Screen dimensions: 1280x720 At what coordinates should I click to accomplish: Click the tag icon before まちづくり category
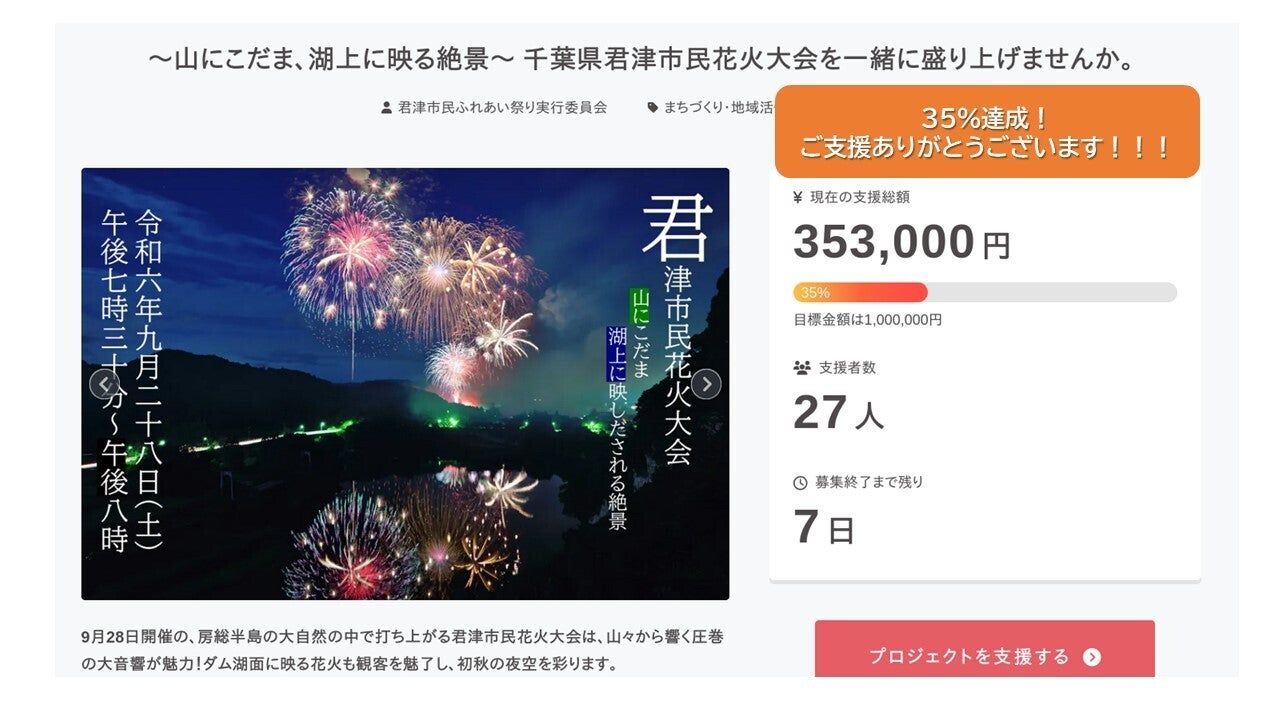coord(653,108)
